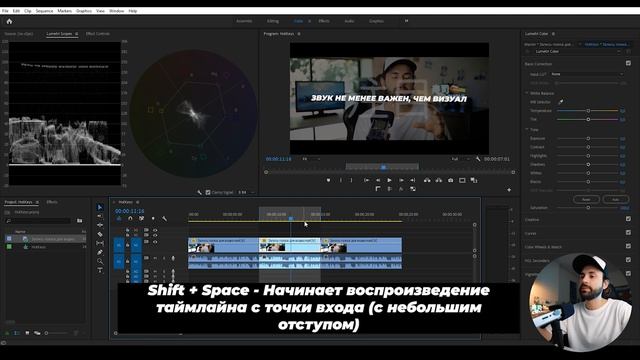Toggle Basic Correction checkbox
Viewport: 640px width, 360px height.
click(628, 63)
